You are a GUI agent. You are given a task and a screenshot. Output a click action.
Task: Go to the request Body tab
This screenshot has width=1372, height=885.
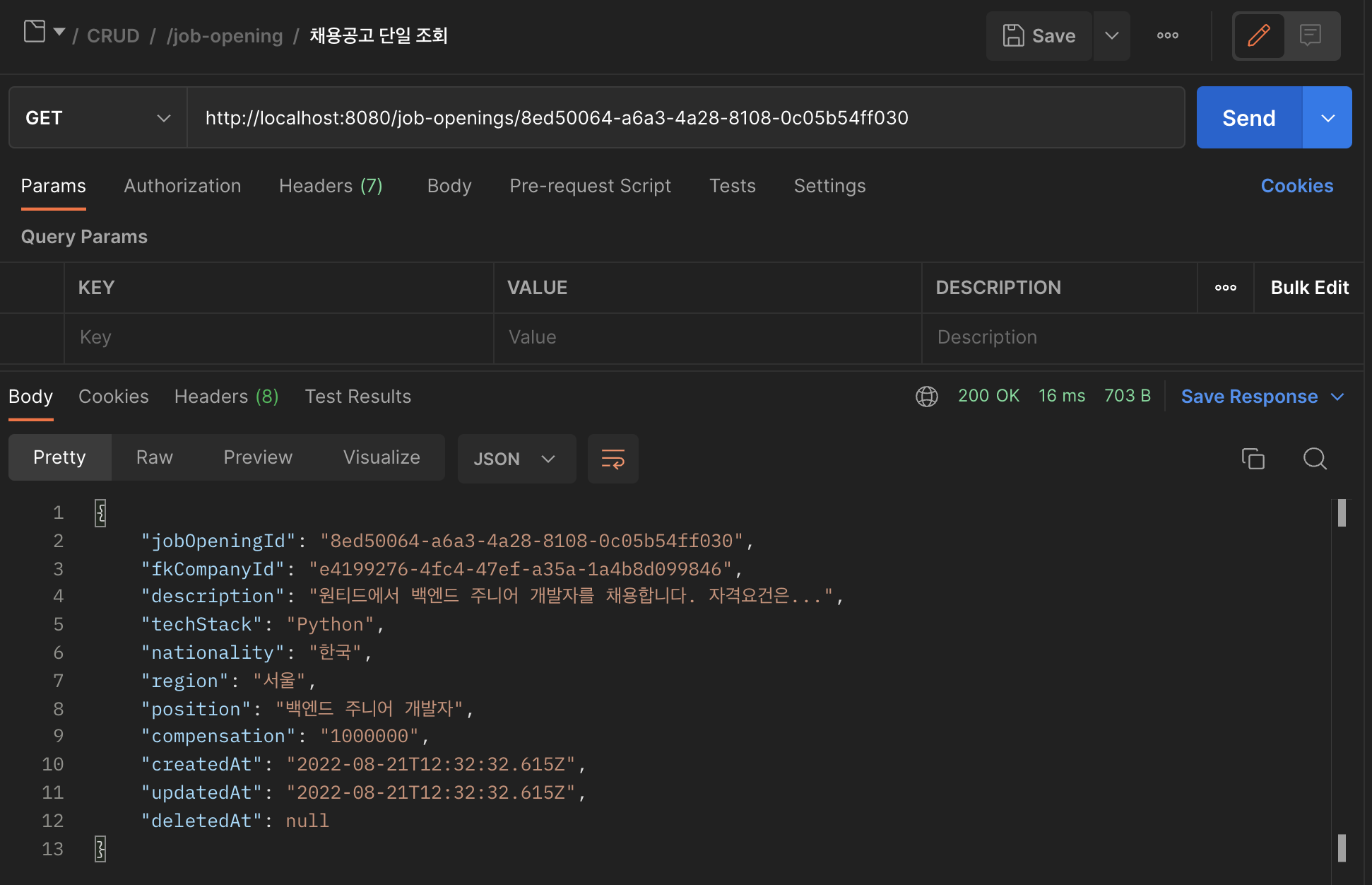(449, 186)
